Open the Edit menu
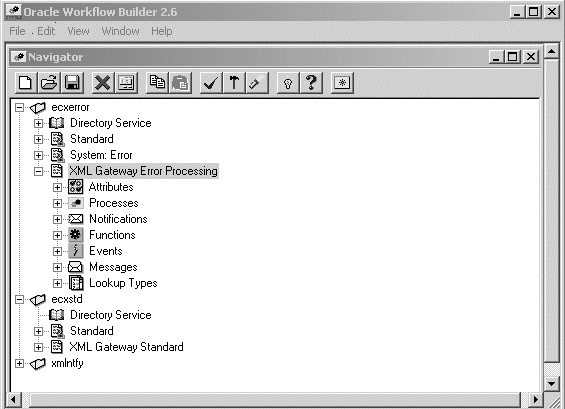This screenshot has height=409, width=565. [x=46, y=31]
